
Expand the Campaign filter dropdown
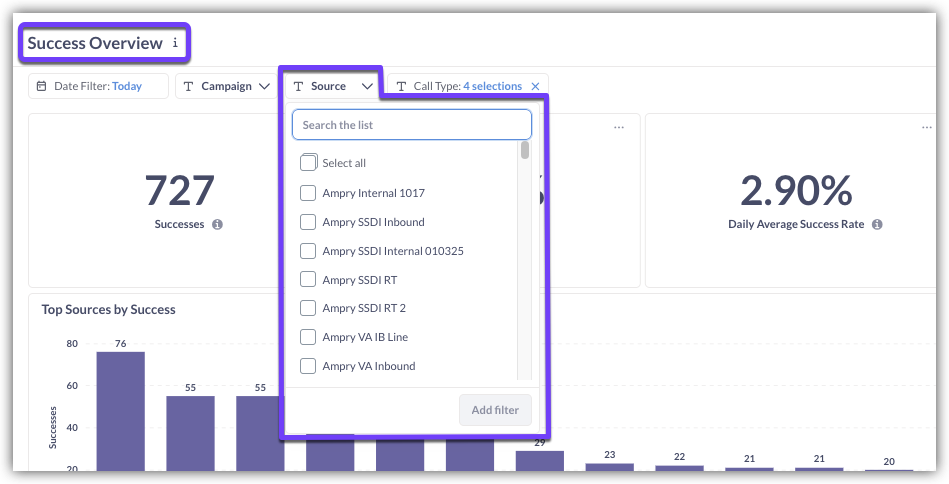264,86
